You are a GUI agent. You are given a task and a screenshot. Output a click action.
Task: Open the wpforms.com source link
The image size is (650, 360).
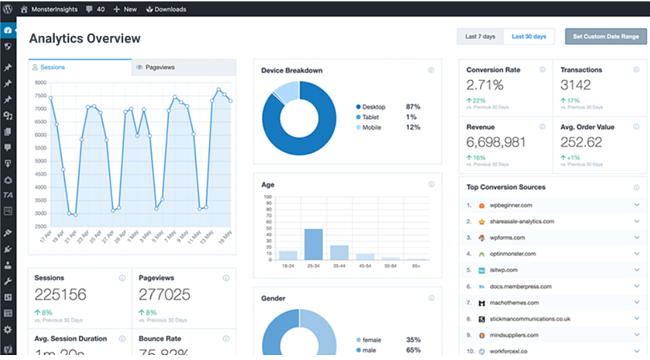click(507, 238)
